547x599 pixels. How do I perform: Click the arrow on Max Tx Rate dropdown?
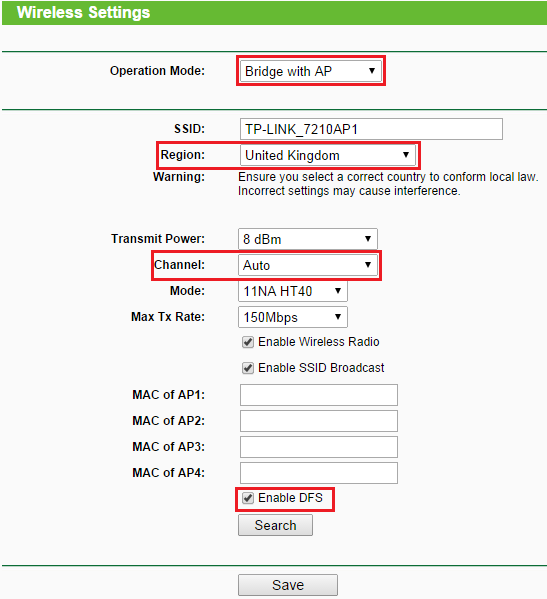[x=338, y=317]
